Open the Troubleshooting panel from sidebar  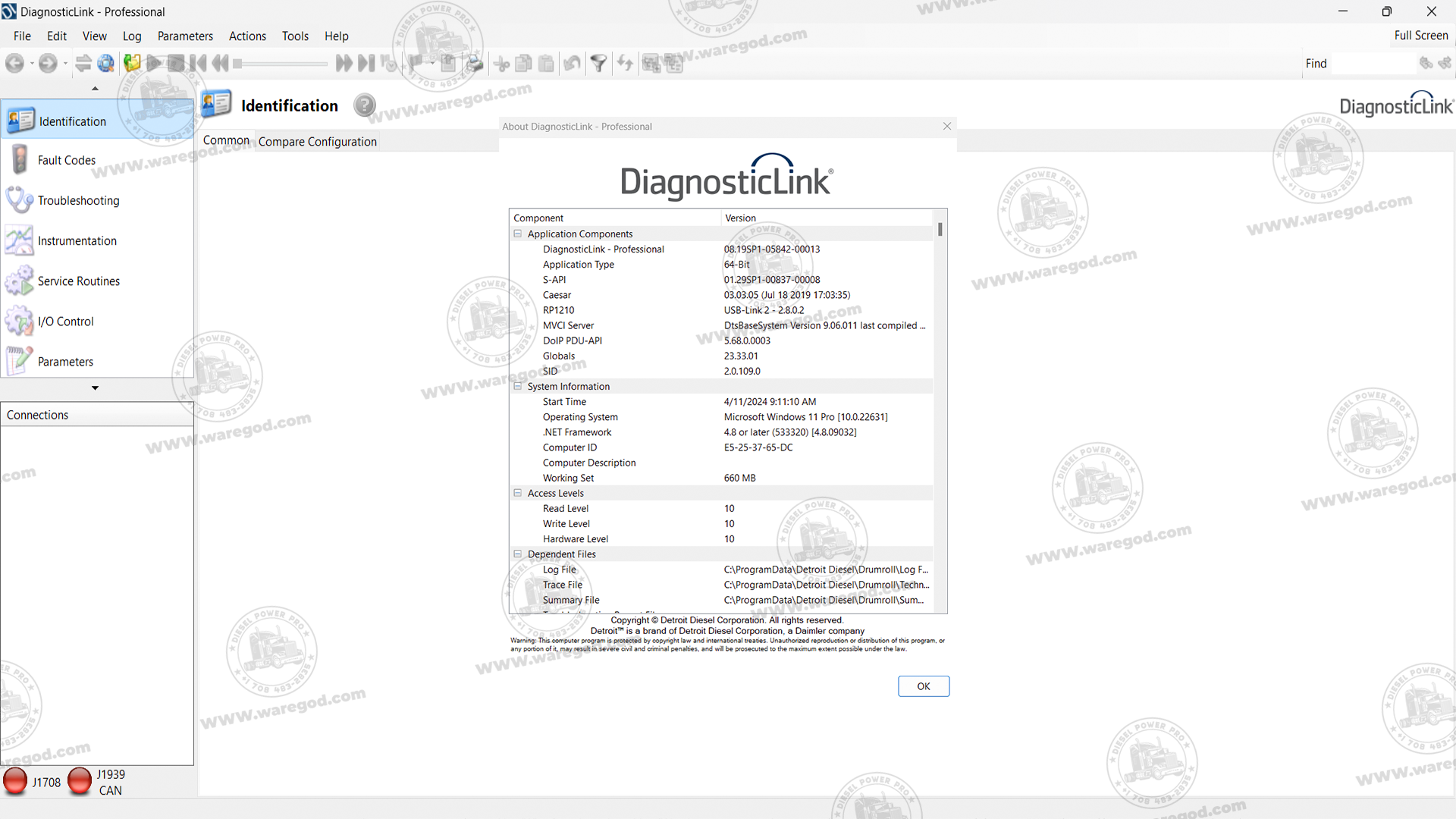coord(97,200)
